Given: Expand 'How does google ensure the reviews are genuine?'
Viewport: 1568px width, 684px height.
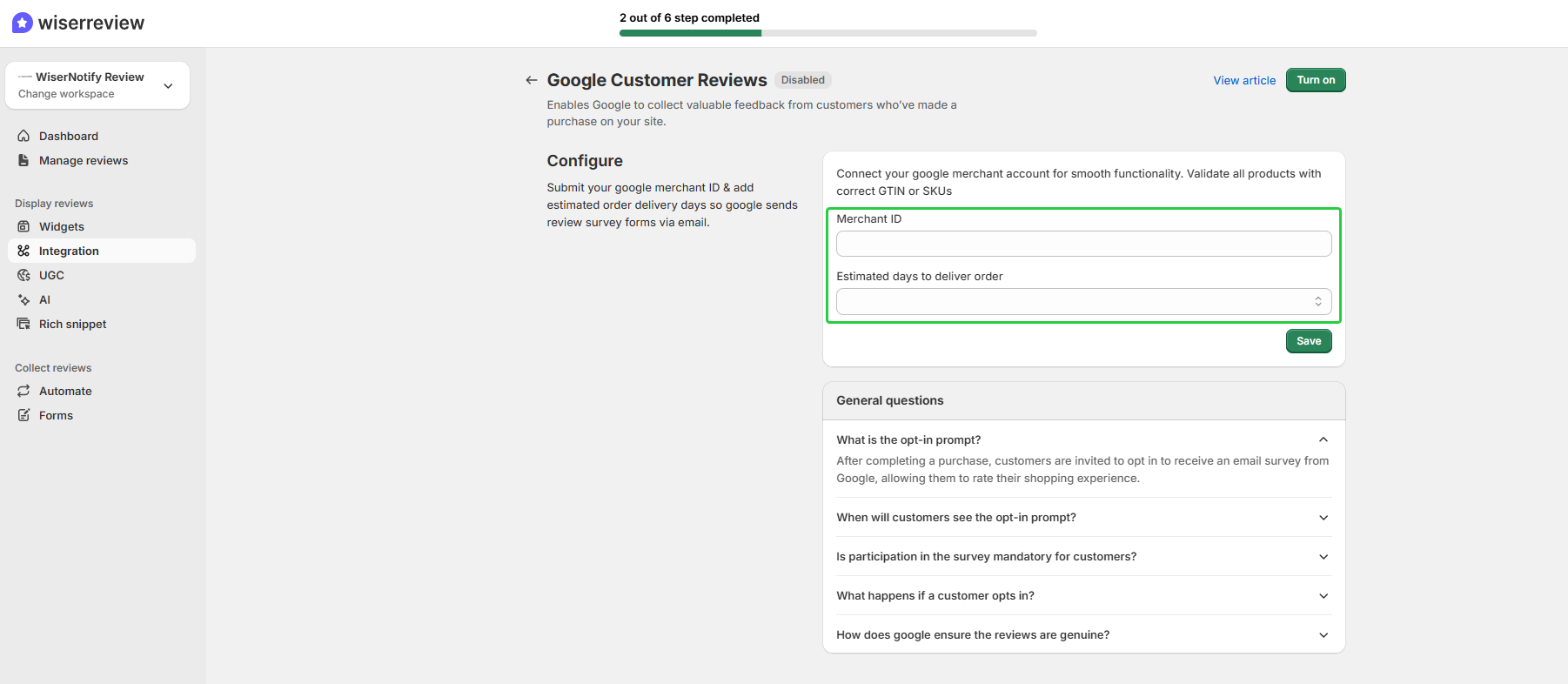Looking at the screenshot, I should [x=1083, y=634].
